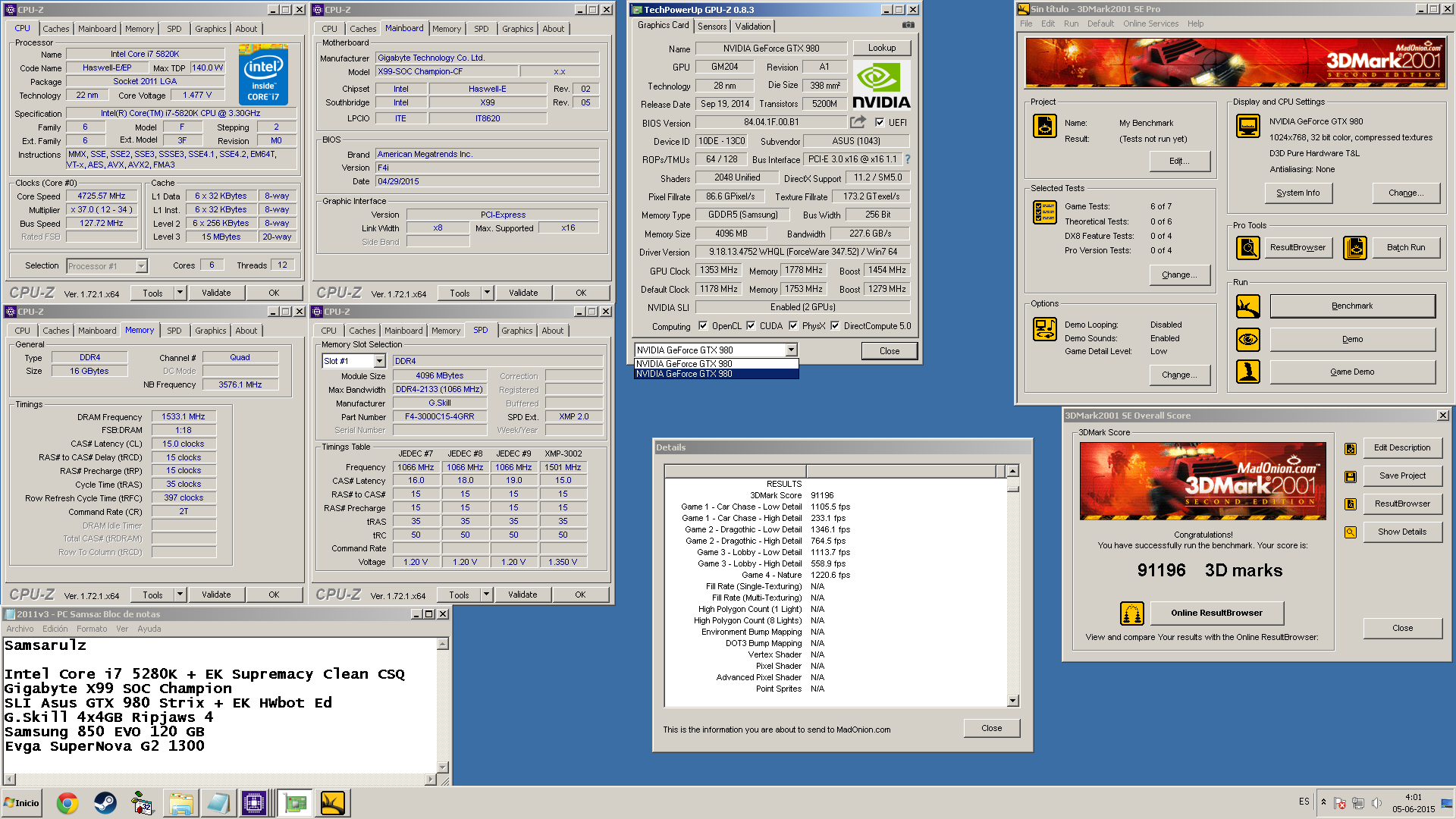Select the highlighted NVIDIA GeForce GTX 980 list entry
The image size is (1456, 819).
716,374
